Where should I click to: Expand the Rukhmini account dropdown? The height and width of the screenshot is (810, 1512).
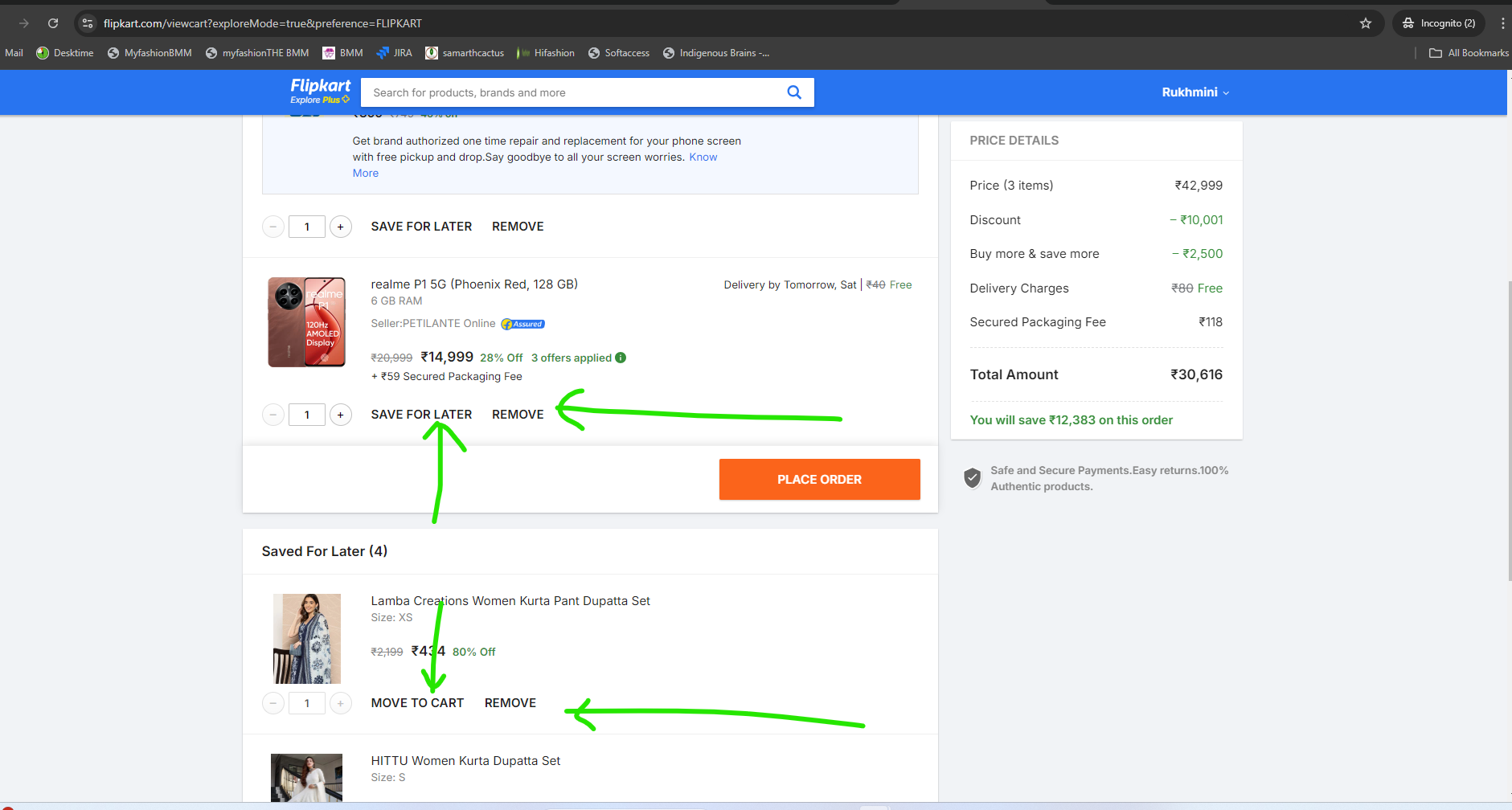(x=1195, y=92)
